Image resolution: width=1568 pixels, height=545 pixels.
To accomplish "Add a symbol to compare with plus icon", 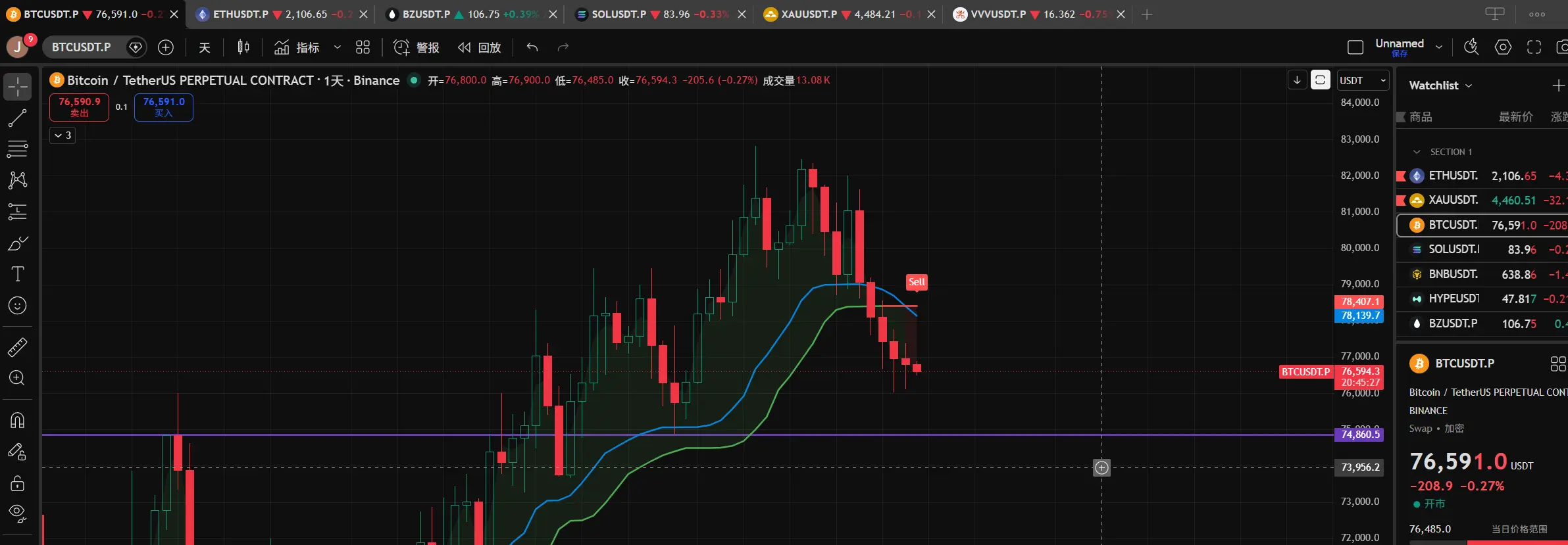I will [166, 47].
